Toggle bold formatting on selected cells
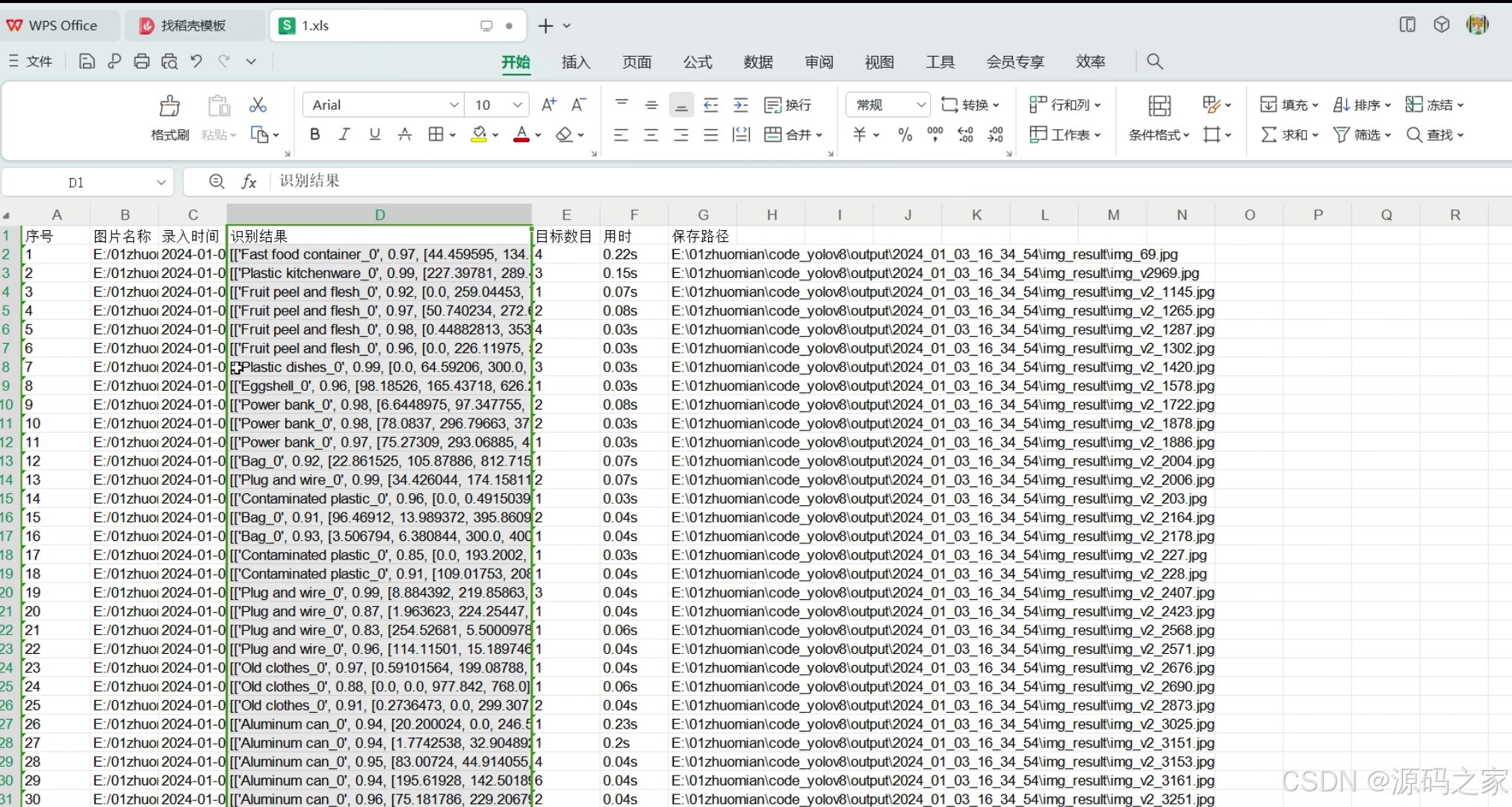 315,134
